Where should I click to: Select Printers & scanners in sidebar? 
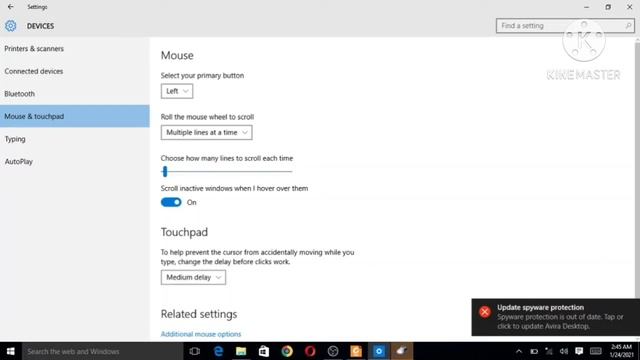point(75,49)
